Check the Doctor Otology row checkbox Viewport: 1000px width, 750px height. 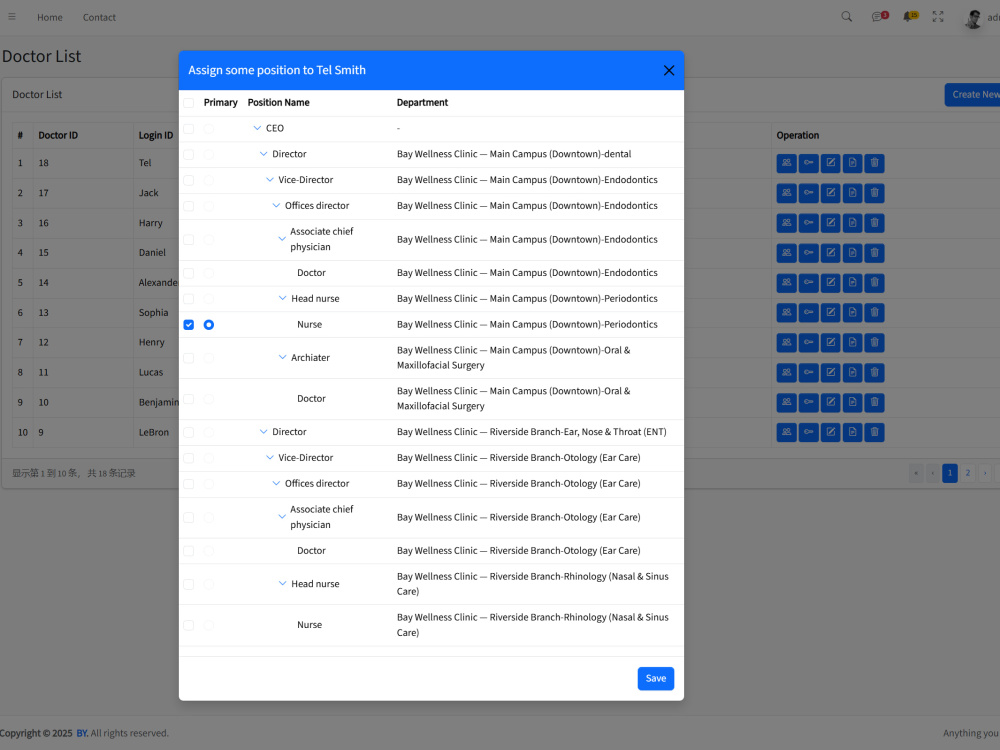pos(189,550)
